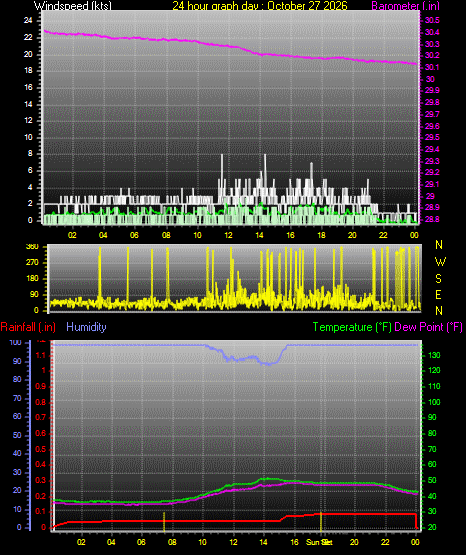Click 80 on the temperature axis
The image size is (466, 555).
[432, 433]
